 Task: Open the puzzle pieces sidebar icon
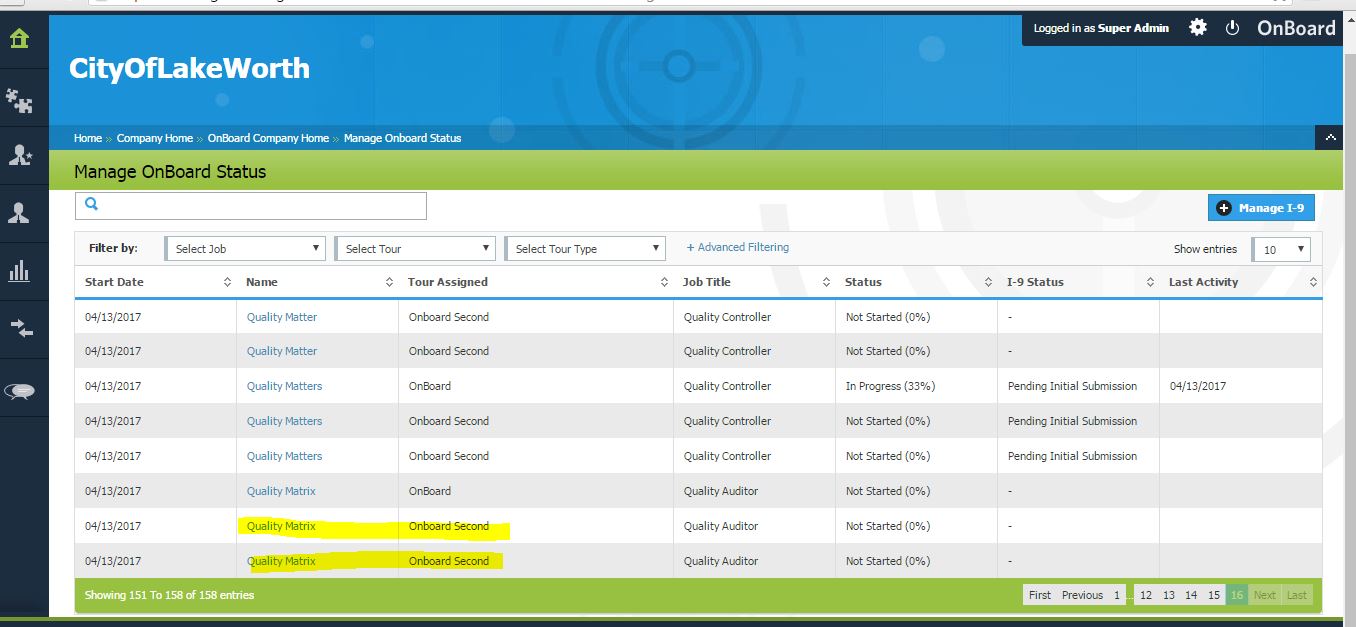pos(19,99)
